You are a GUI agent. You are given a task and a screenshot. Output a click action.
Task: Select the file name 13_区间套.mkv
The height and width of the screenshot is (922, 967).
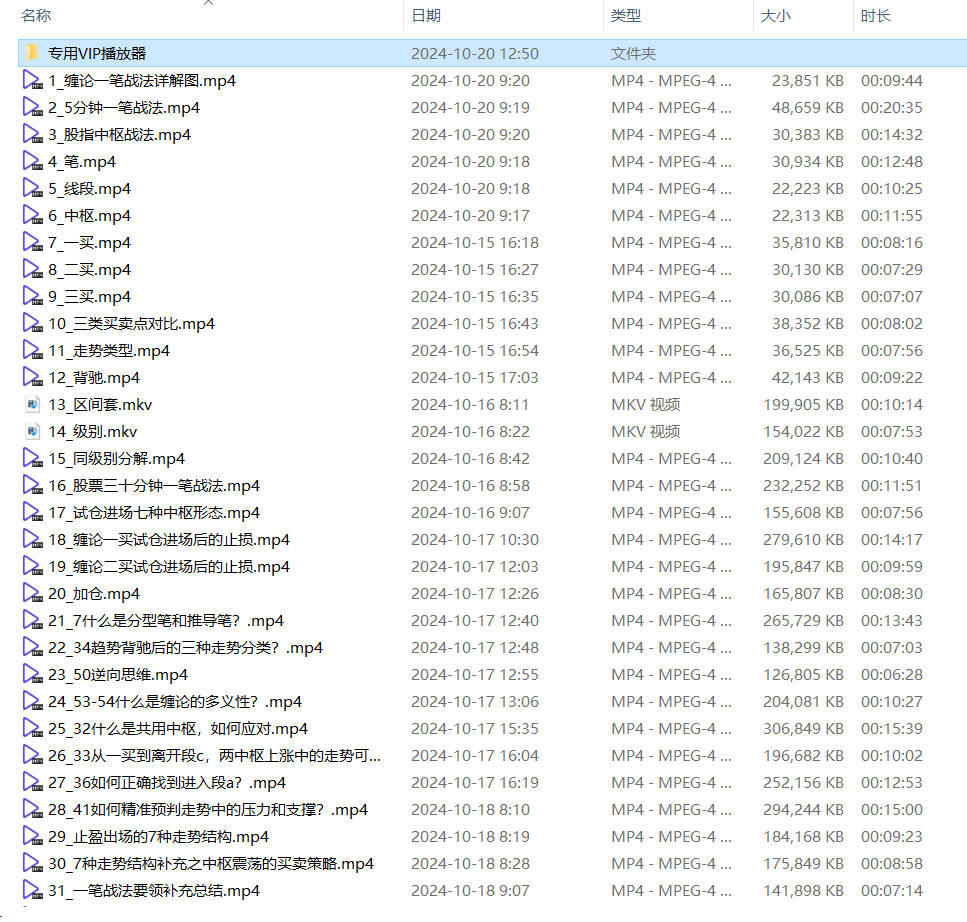pos(100,405)
